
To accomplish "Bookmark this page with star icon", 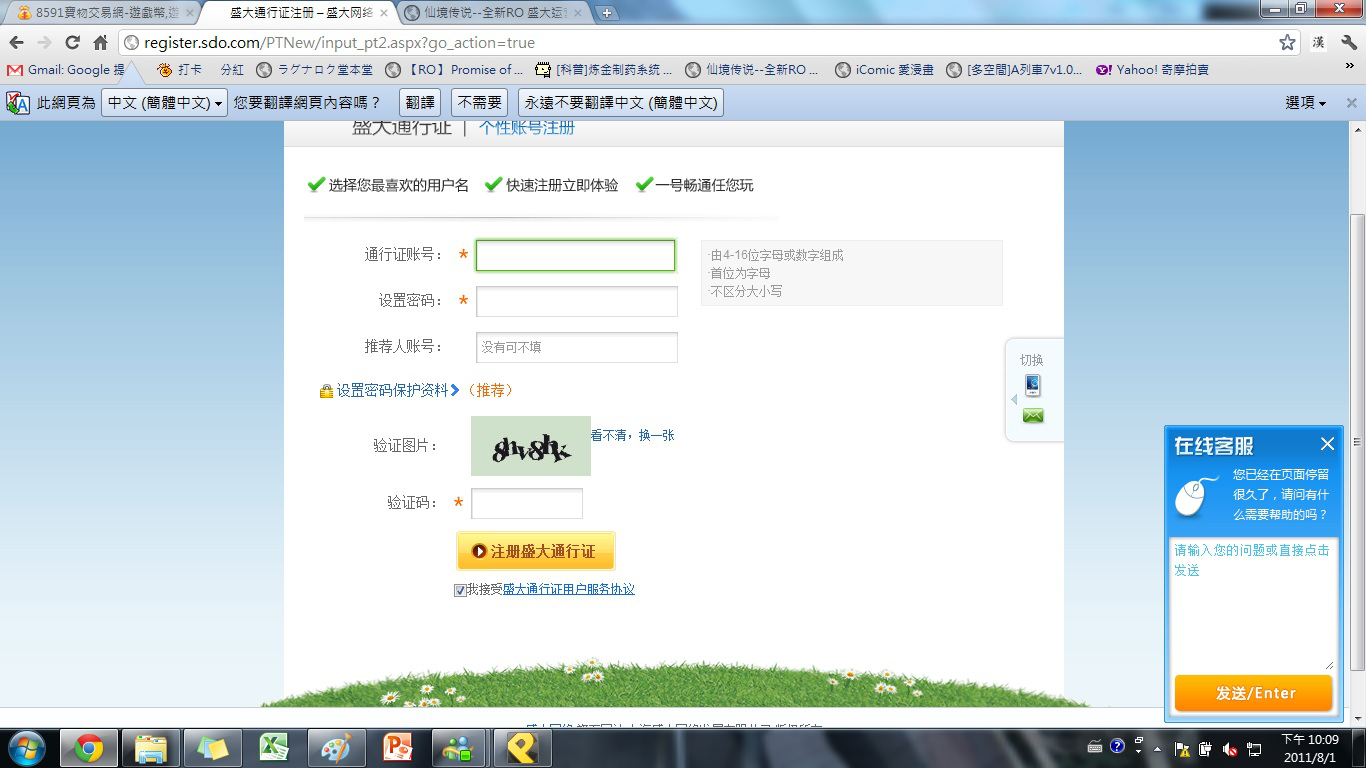I will tap(1287, 43).
